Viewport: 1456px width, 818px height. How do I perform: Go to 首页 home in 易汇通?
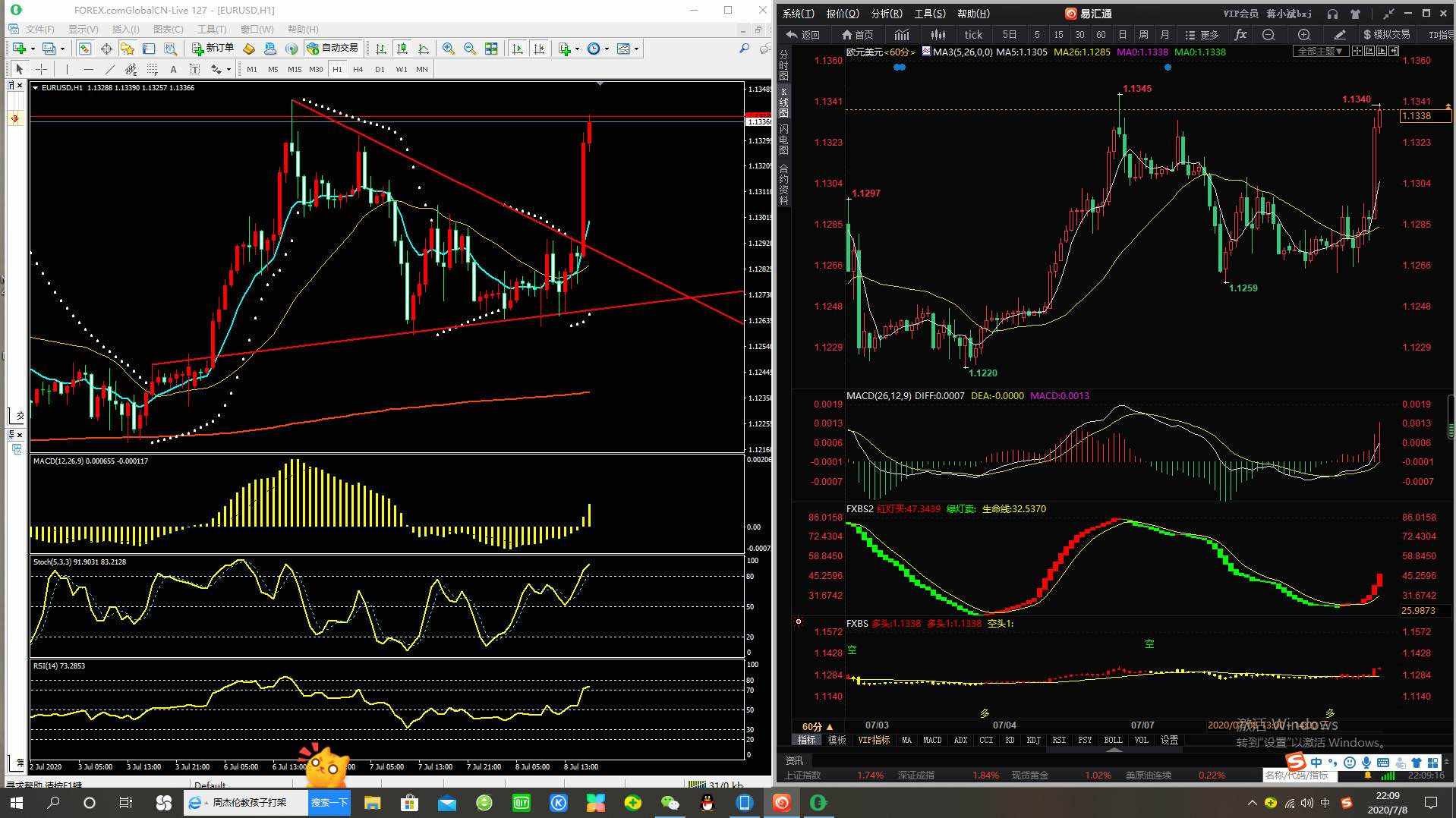click(x=858, y=35)
